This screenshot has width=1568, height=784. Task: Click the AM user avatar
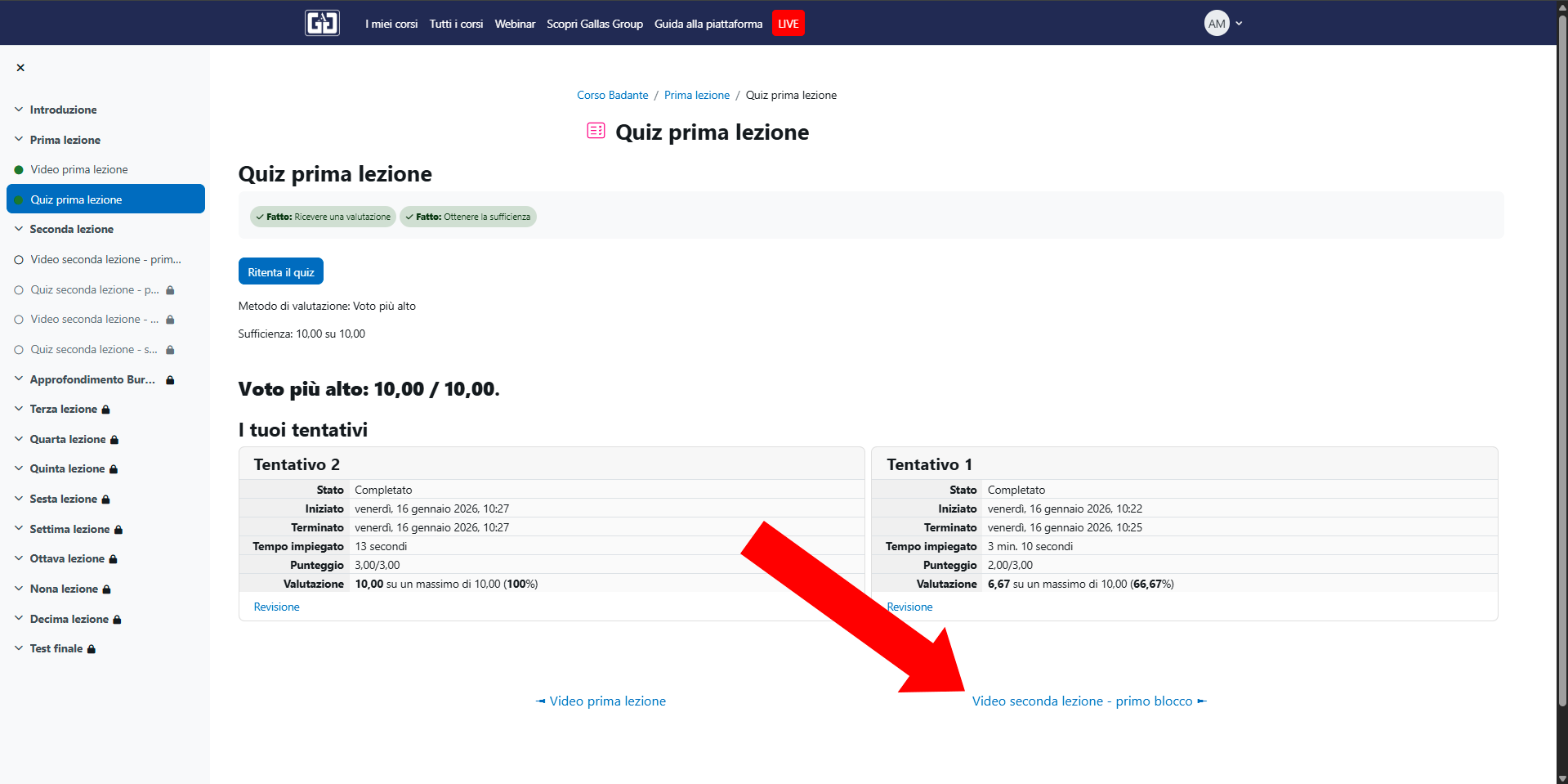point(1216,24)
